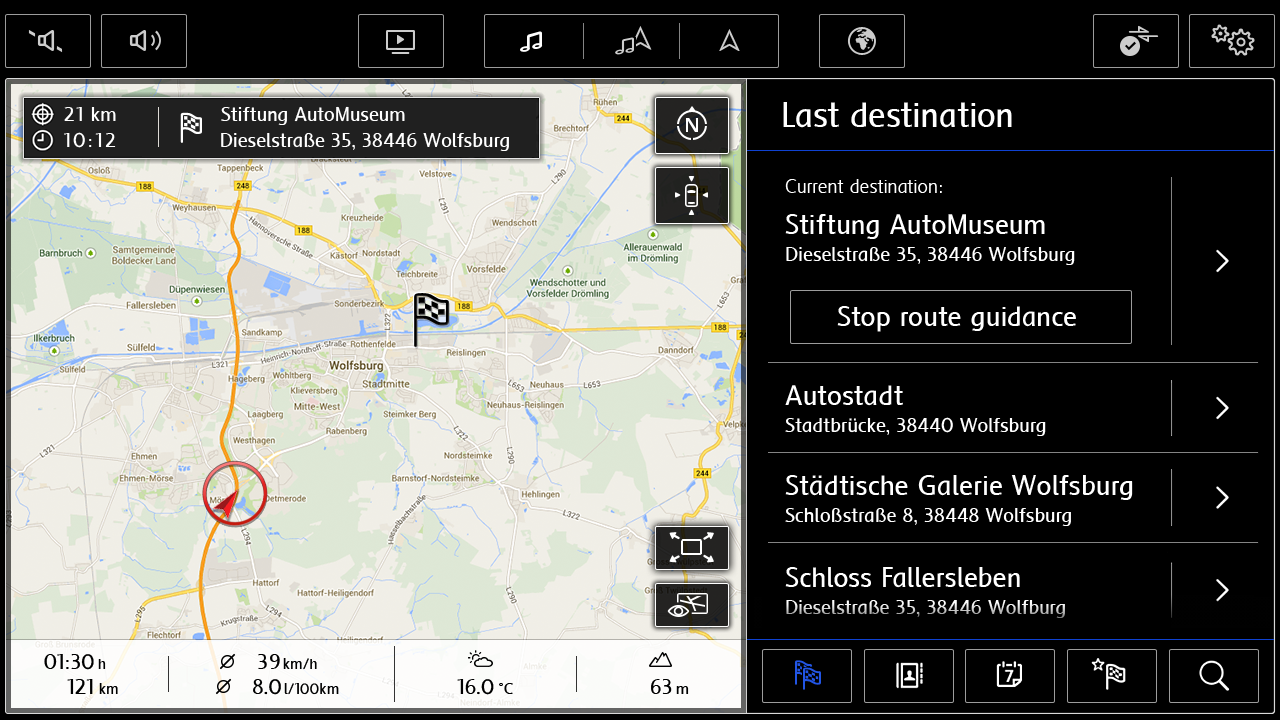Expand Stiftung AutoMuseum destination details
Image resolution: width=1280 pixels, height=720 pixels.
1221,260
